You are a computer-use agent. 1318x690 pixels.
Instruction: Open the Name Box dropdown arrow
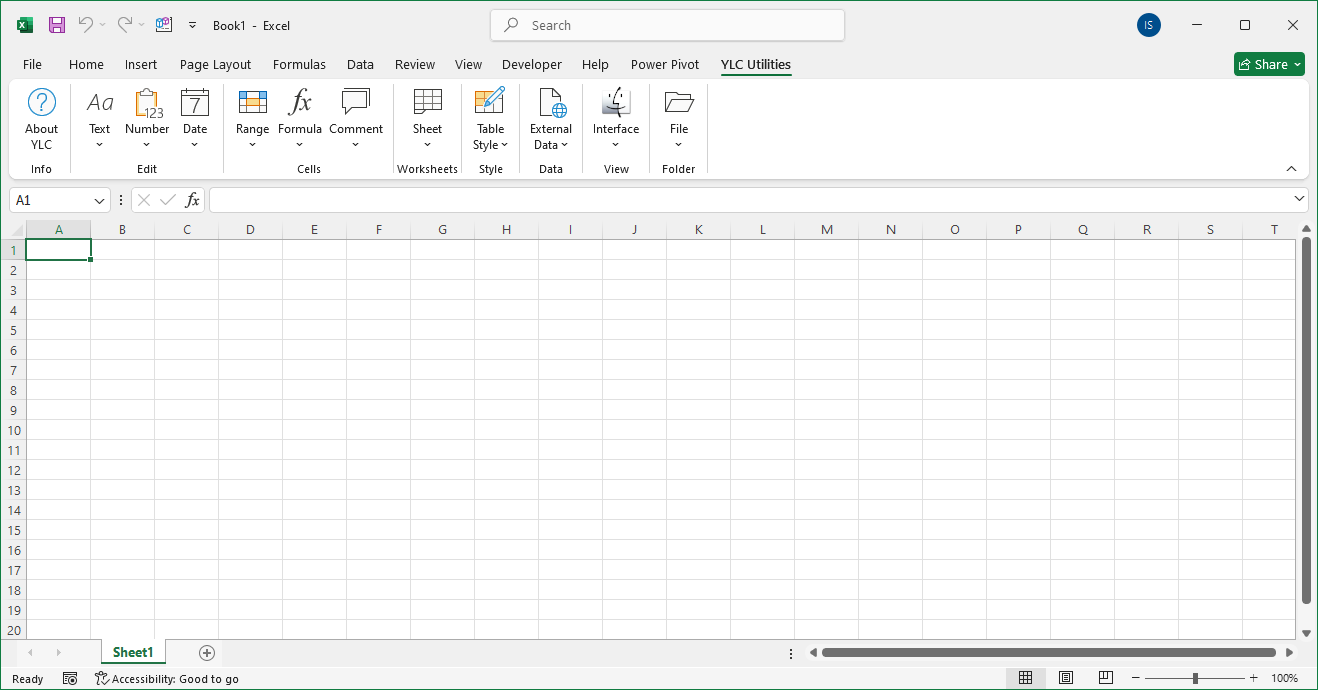click(100, 201)
